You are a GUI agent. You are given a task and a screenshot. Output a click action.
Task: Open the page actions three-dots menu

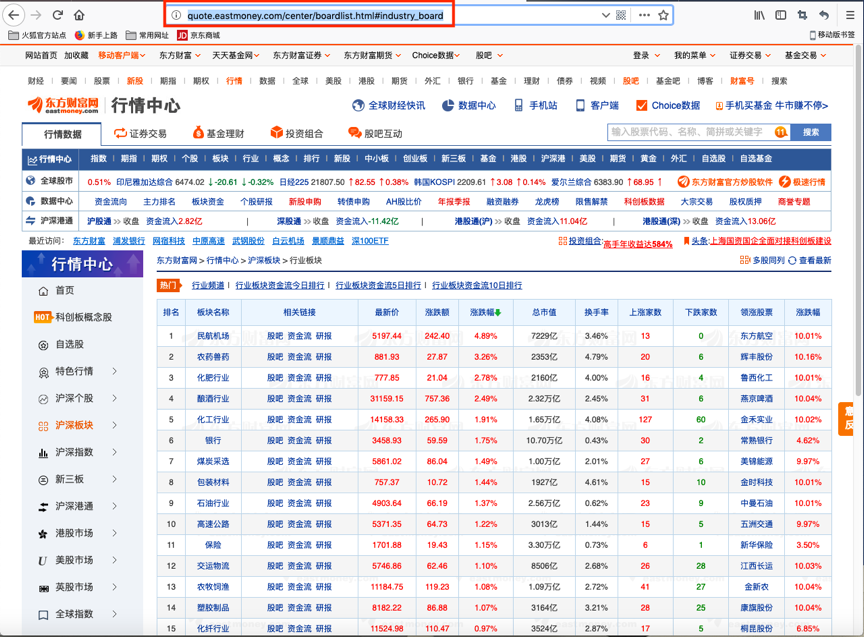(x=644, y=15)
